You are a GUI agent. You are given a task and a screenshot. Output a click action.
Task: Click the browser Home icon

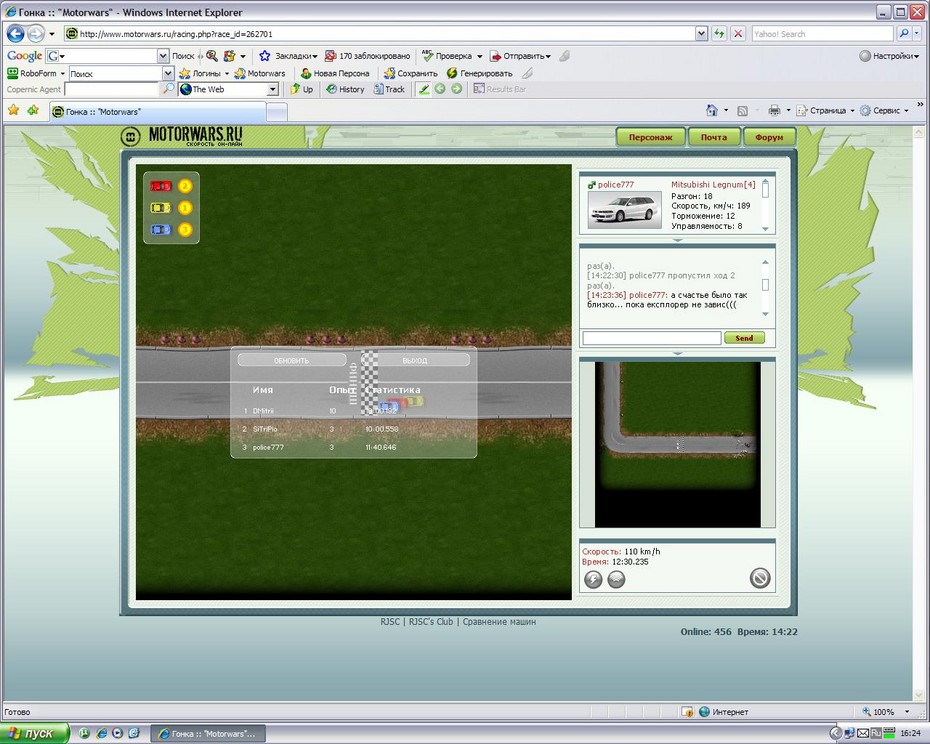click(x=712, y=110)
